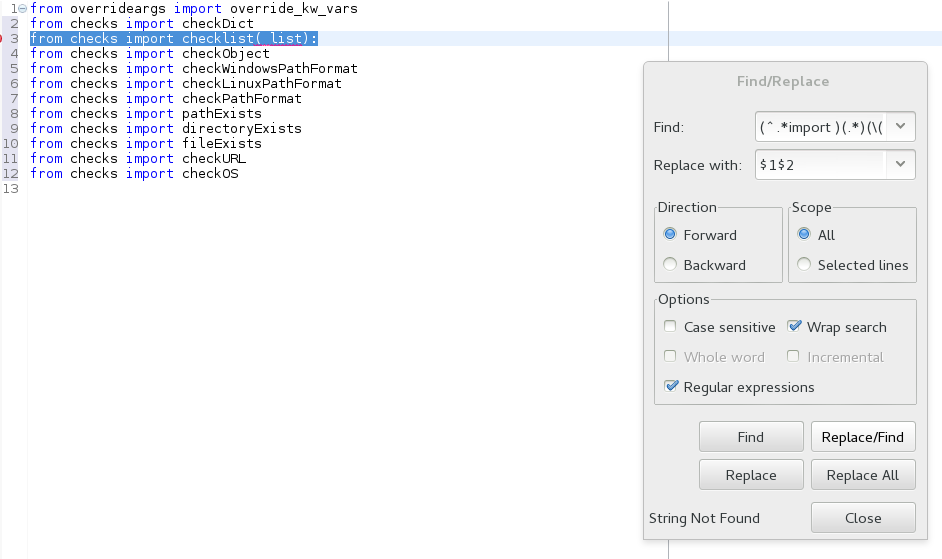This screenshot has width=942, height=559.
Task: Click the String Not Found status message
Action: click(x=704, y=518)
